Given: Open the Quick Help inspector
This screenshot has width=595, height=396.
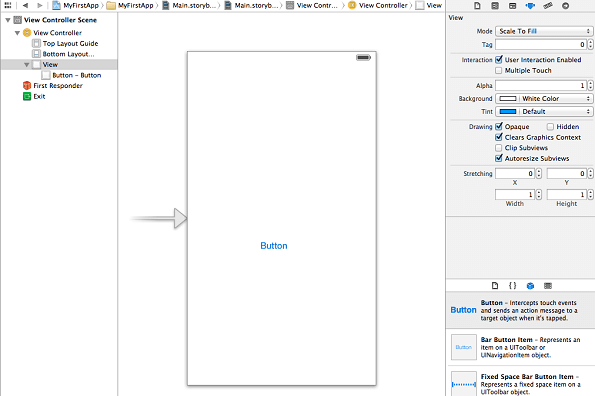Looking at the screenshot, I should pyautogui.click(x=495, y=6).
